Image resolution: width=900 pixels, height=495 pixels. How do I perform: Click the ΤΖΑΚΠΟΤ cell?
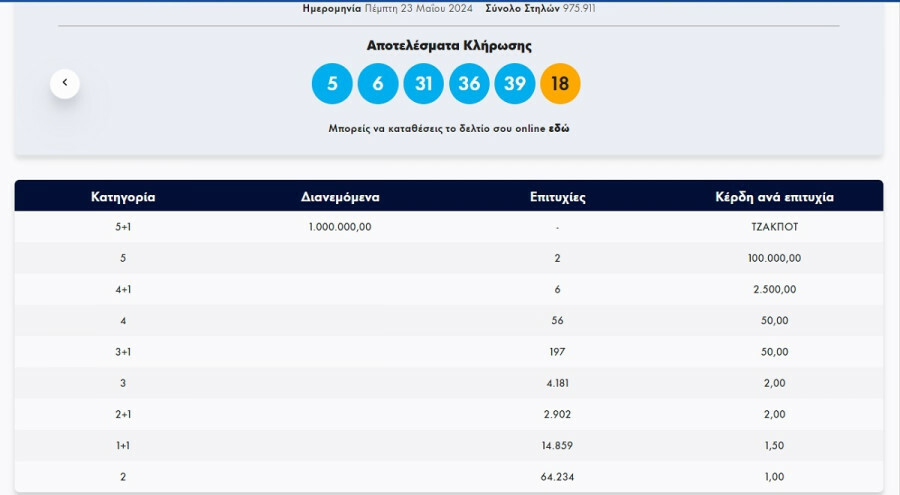pos(774,227)
